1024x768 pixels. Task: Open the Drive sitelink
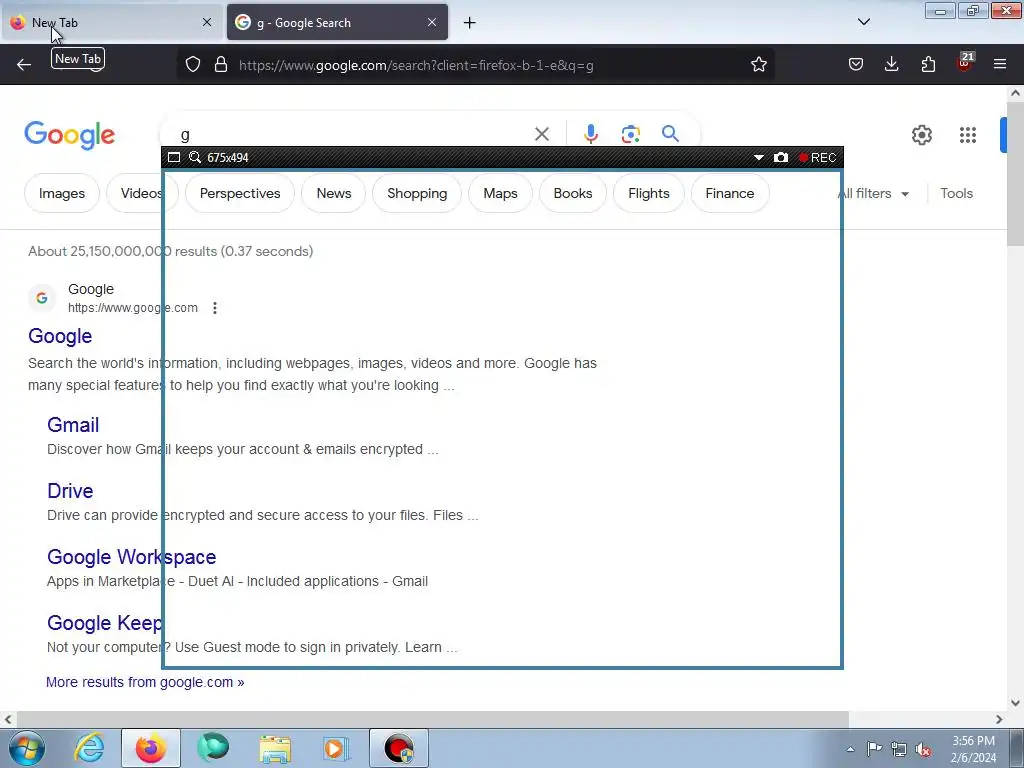click(x=70, y=490)
